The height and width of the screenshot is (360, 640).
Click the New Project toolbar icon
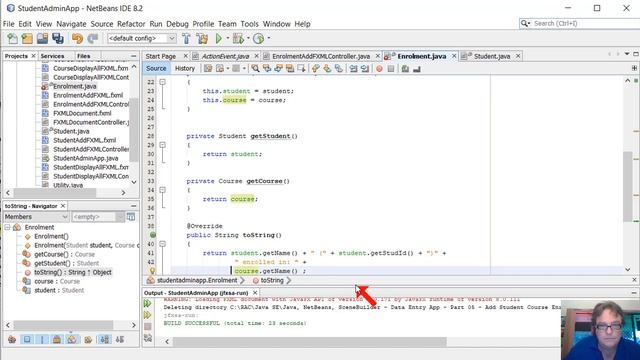click(x=27, y=38)
